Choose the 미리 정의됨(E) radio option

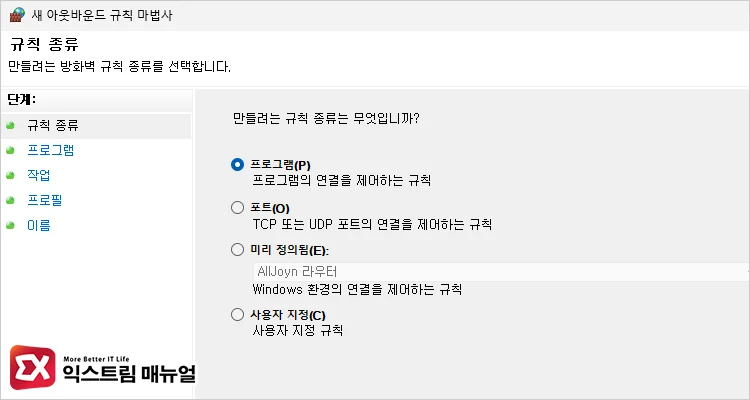pos(237,250)
